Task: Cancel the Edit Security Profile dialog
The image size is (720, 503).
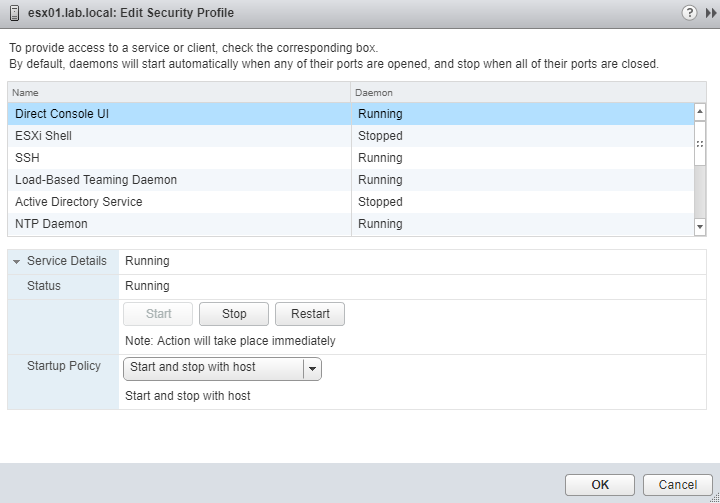Action: tap(677, 485)
